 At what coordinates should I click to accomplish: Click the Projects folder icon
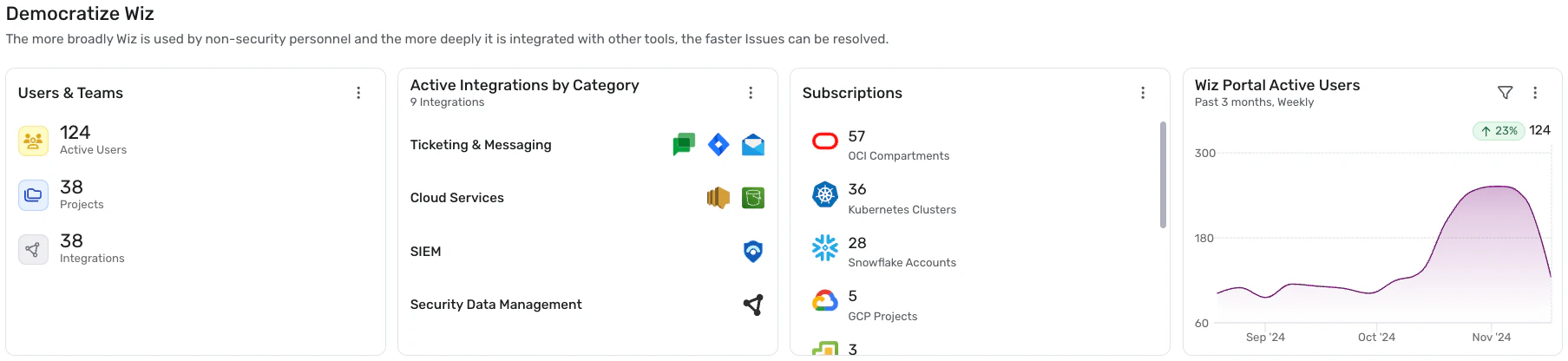coord(33,194)
